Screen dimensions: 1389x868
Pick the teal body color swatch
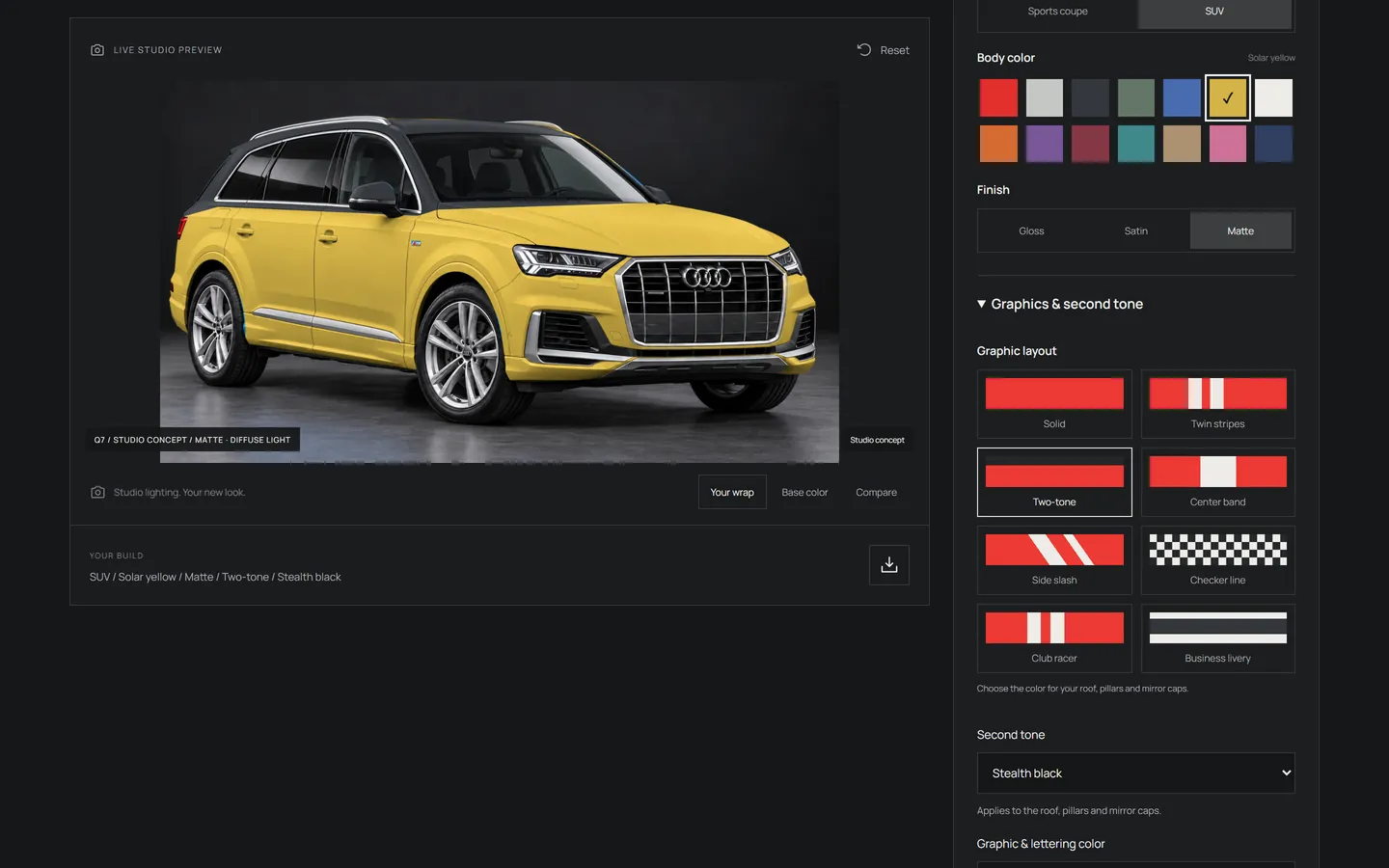click(x=1136, y=144)
